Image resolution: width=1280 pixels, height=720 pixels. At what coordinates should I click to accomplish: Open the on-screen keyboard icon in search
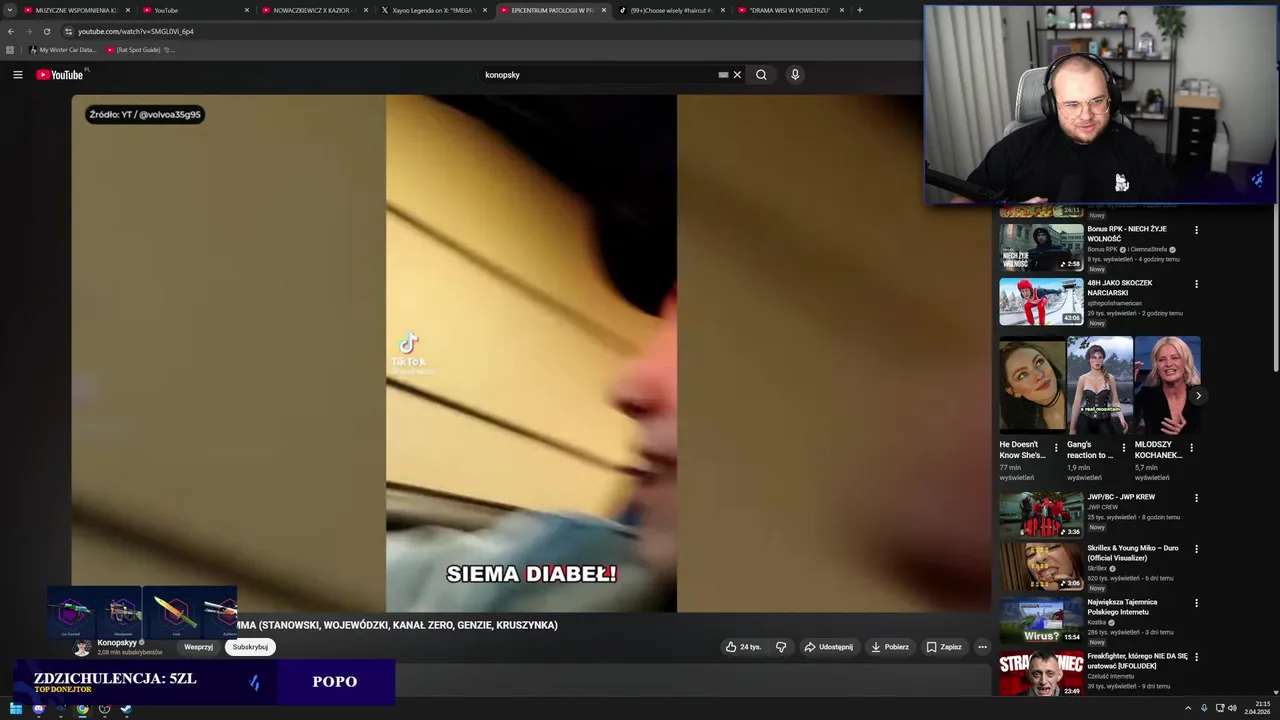tap(723, 75)
